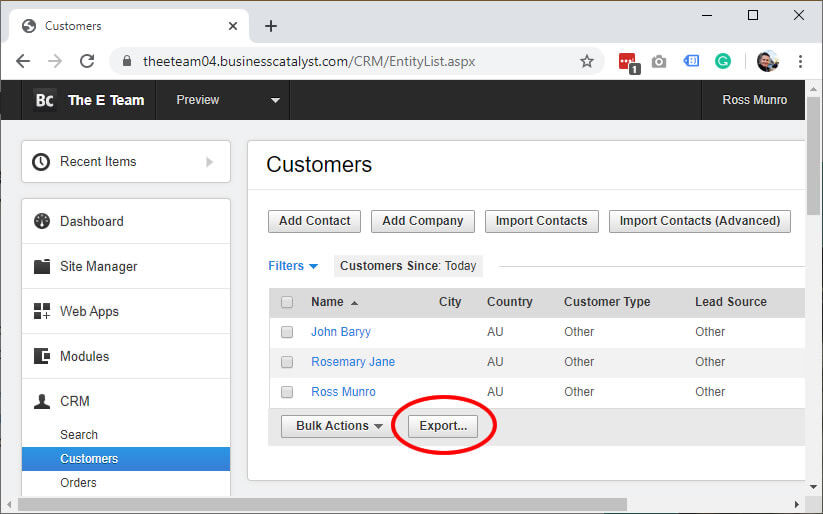823x514 pixels.
Task: Click the browser forward arrow
Action: 55,61
